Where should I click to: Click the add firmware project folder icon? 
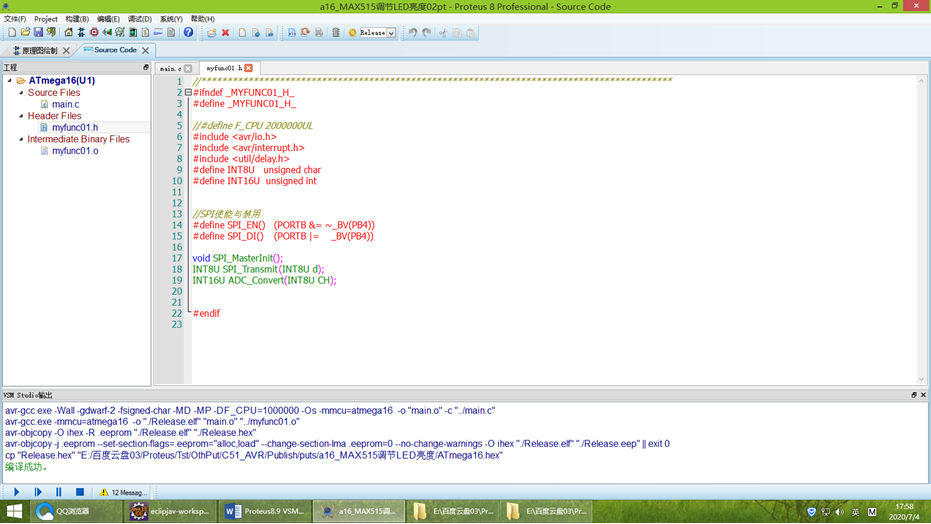(212, 33)
